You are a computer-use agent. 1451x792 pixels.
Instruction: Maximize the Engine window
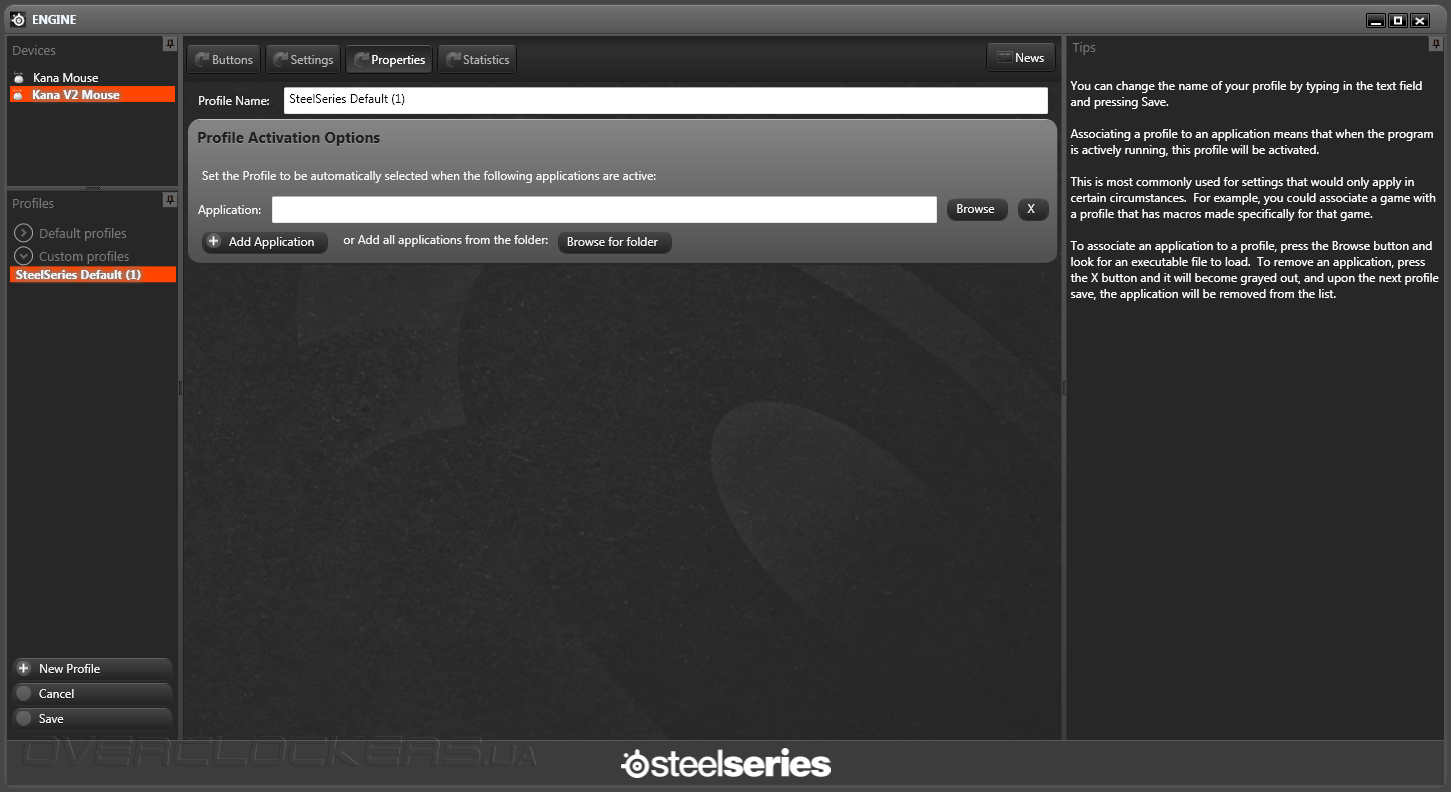click(1398, 20)
